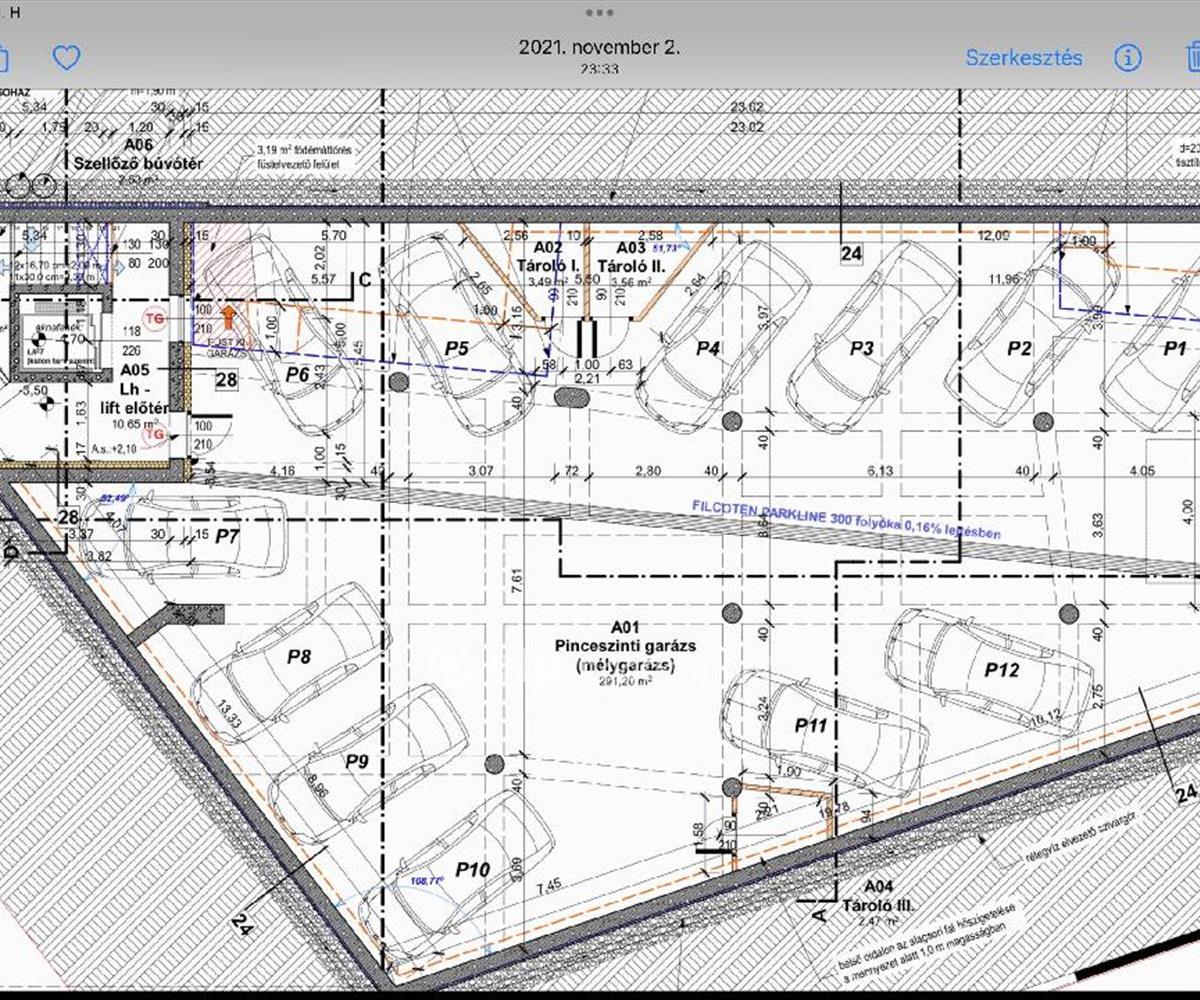The width and height of the screenshot is (1200, 1000).
Task: Tap the parking space P8 car
Action: pos(298,657)
